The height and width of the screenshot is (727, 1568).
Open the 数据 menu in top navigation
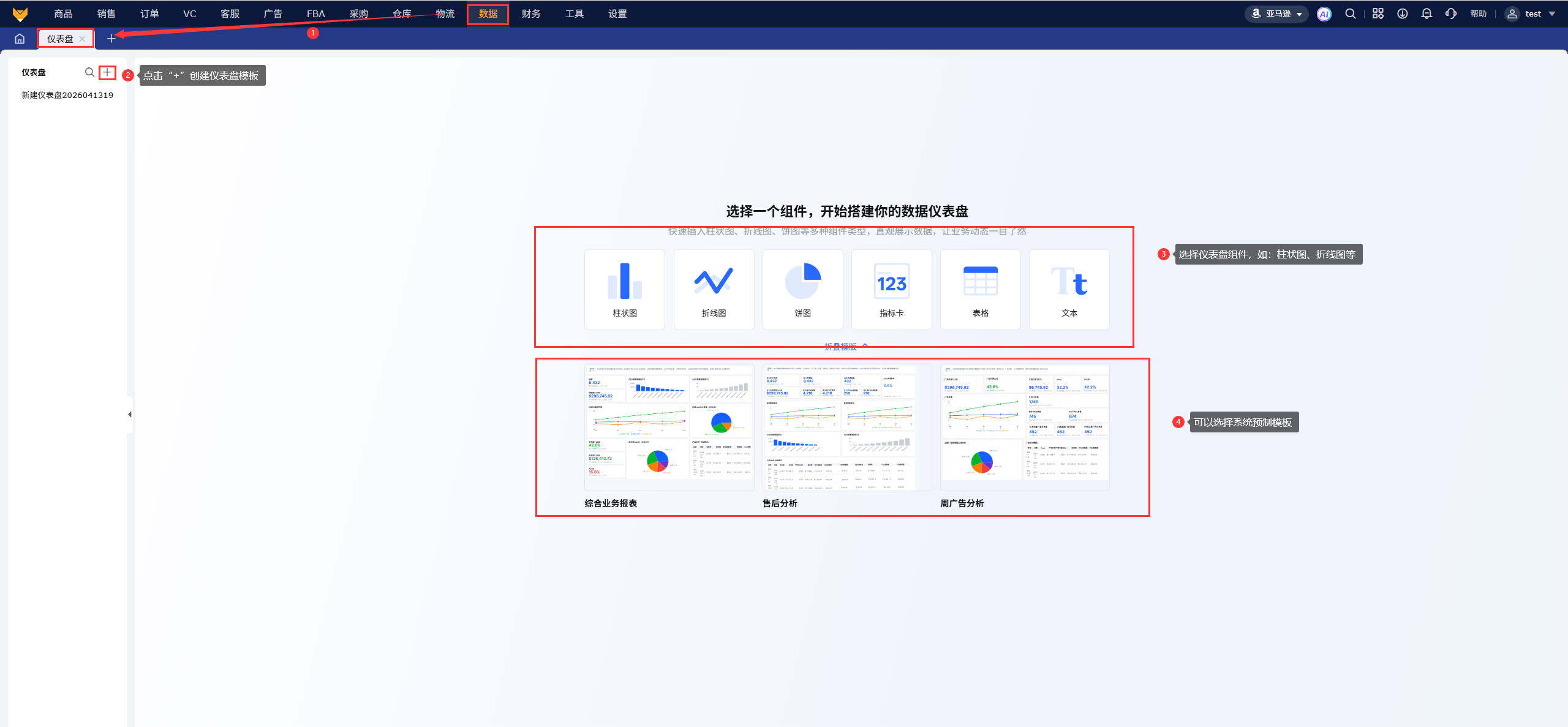[x=488, y=14]
